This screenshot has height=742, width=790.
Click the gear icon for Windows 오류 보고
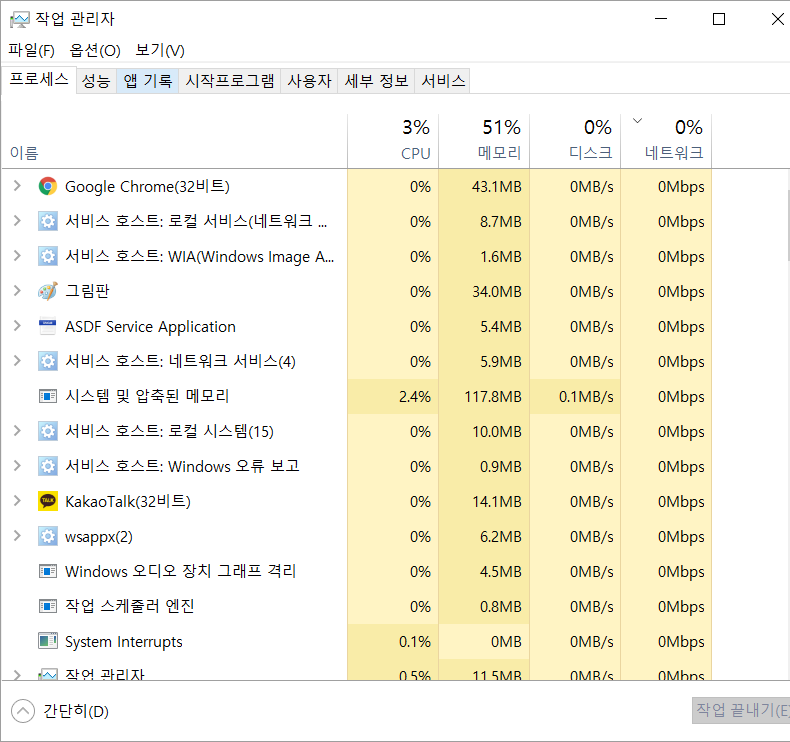48,466
